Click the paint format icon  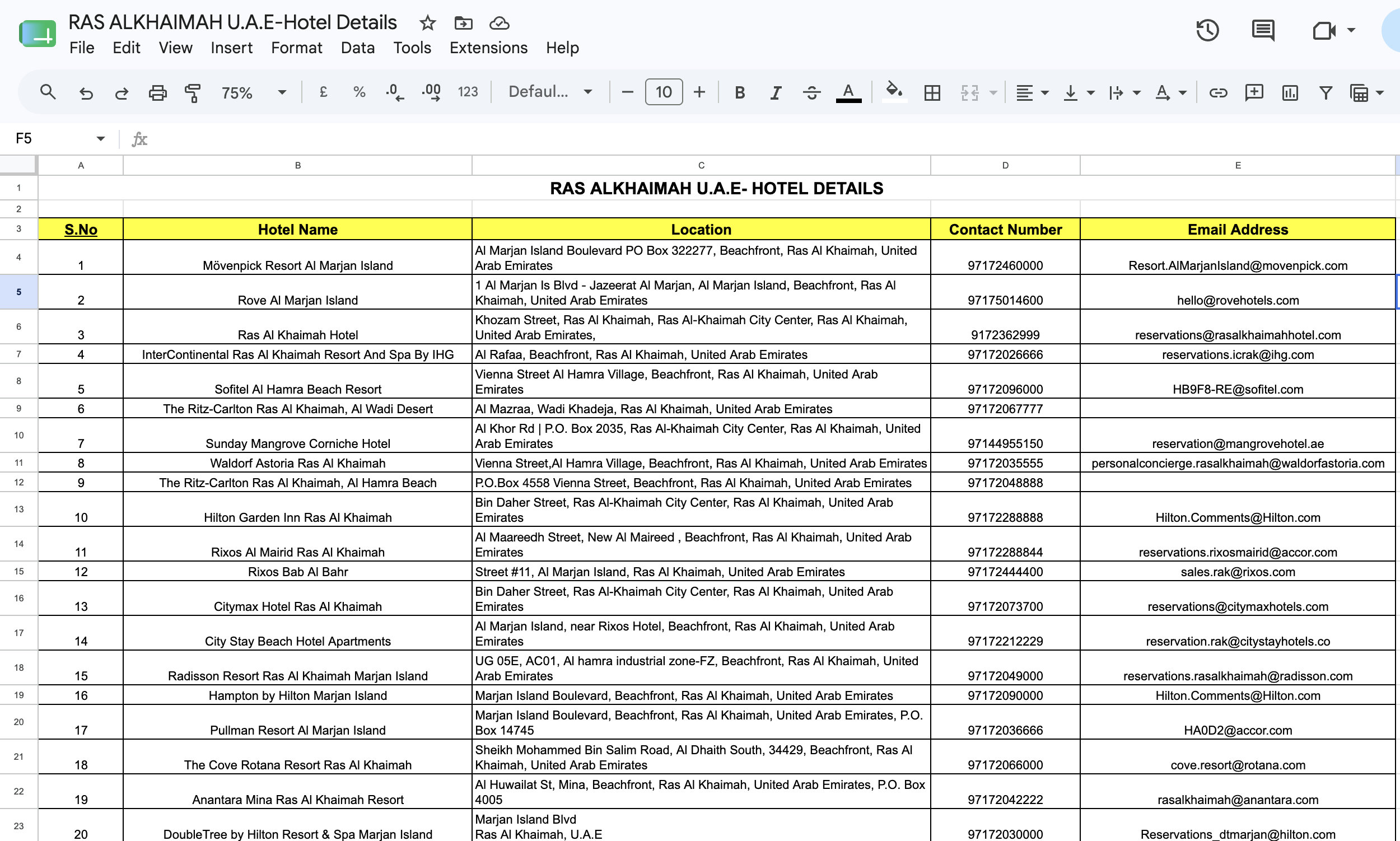tap(193, 92)
